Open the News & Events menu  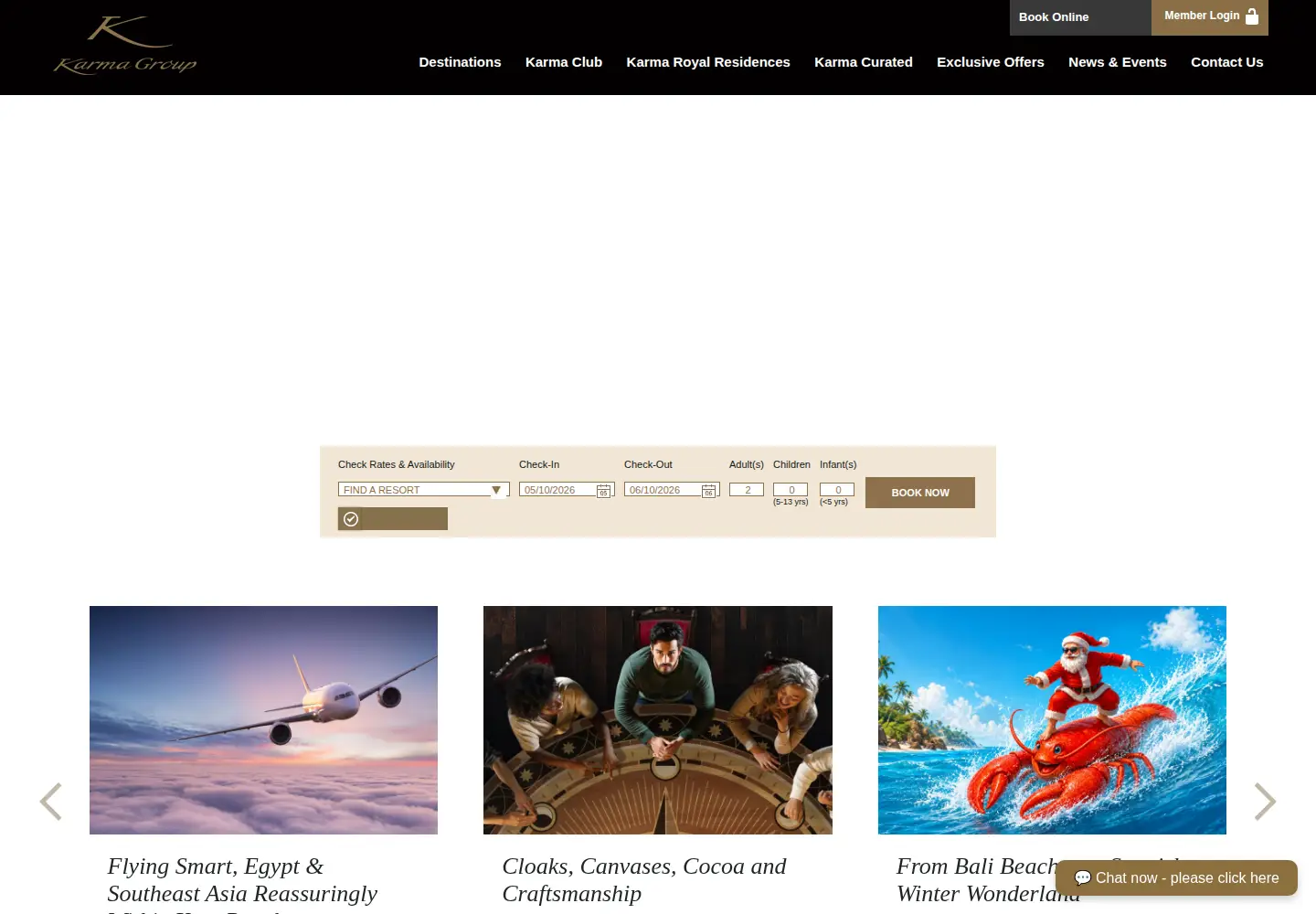pos(1118,62)
